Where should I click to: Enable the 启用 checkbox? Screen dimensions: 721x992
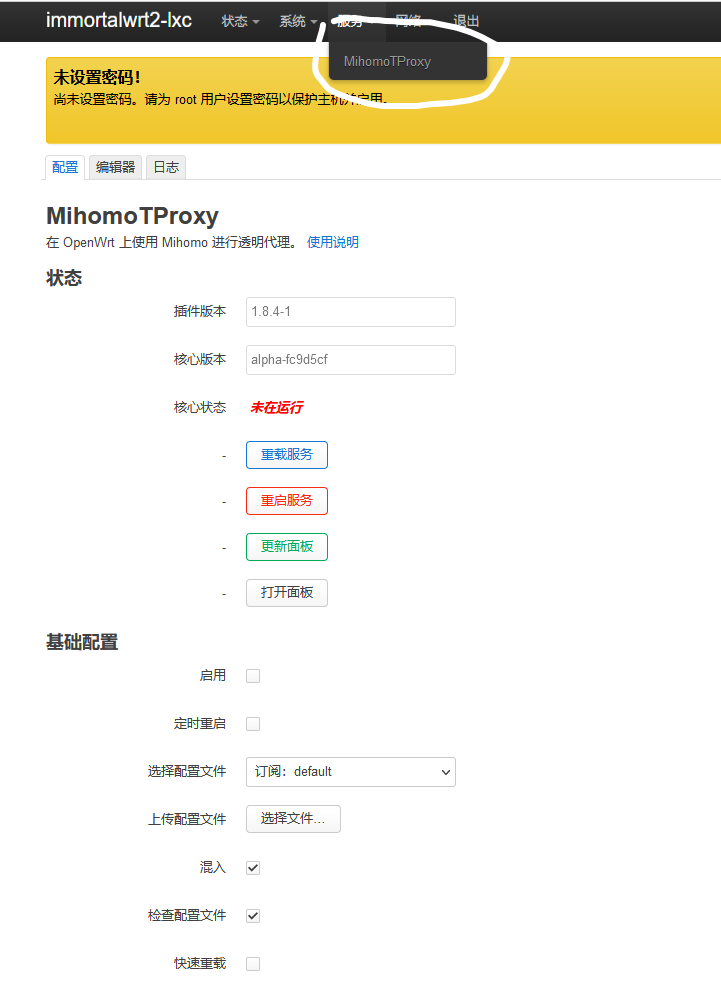[x=253, y=676]
